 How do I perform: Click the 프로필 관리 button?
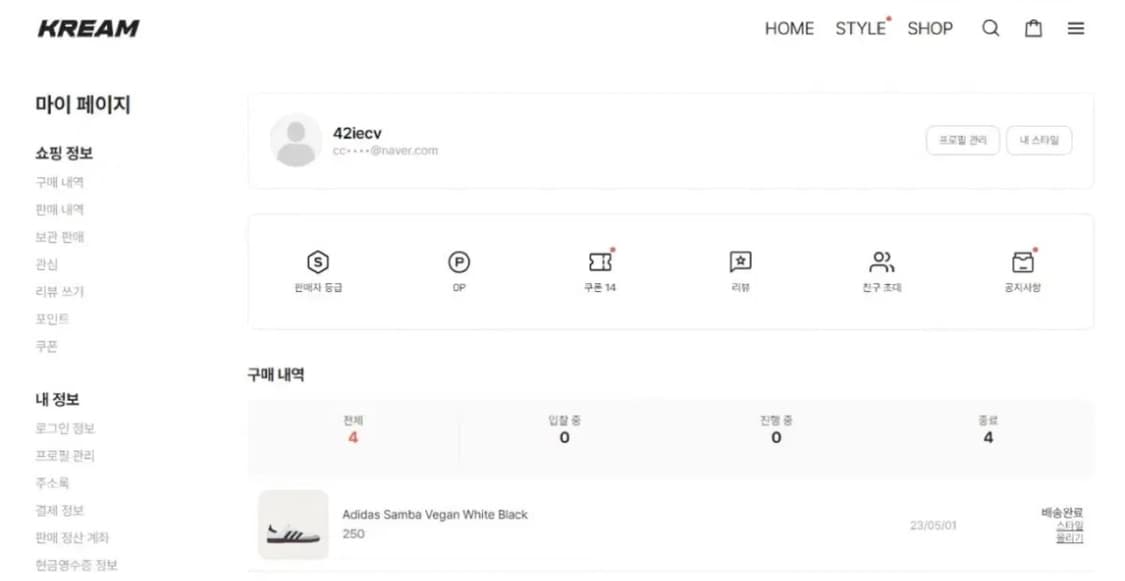(962, 140)
